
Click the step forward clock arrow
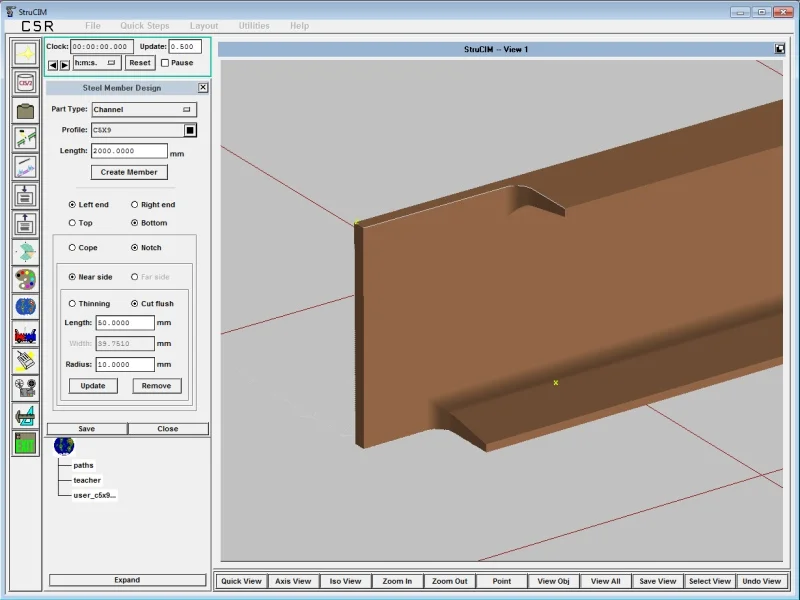click(65, 65)
